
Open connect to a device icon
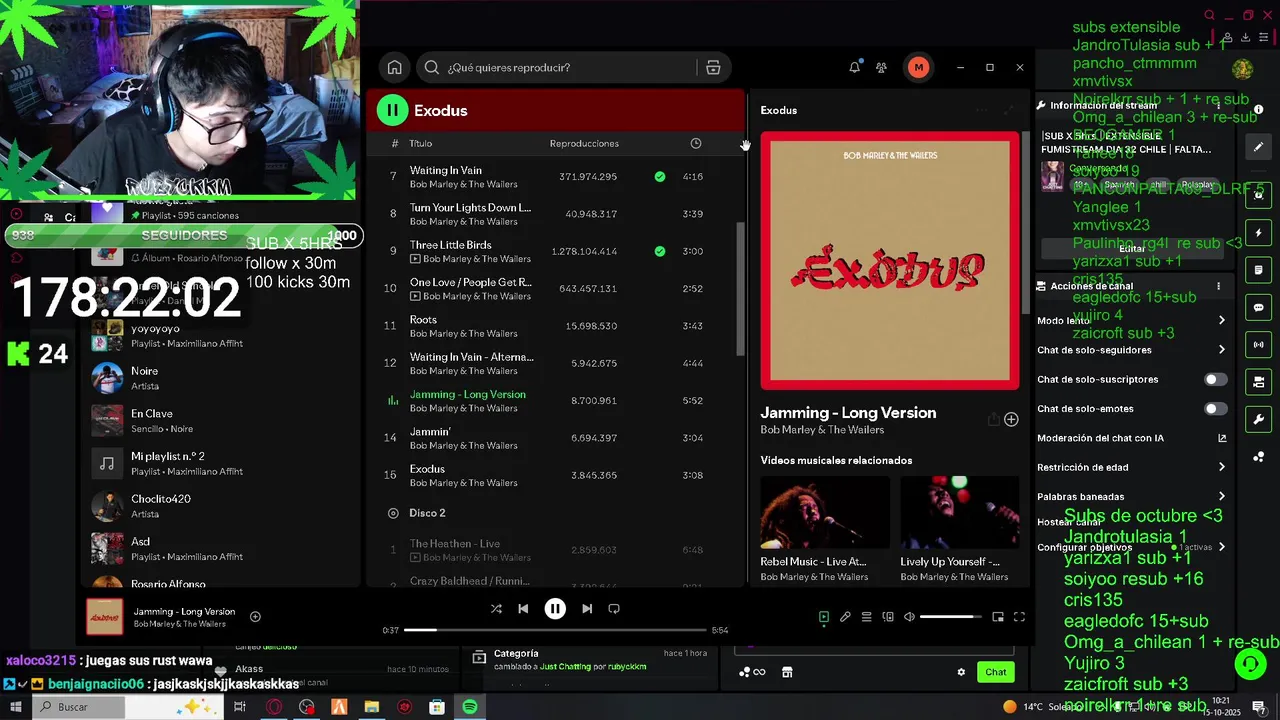pos(888,617)
